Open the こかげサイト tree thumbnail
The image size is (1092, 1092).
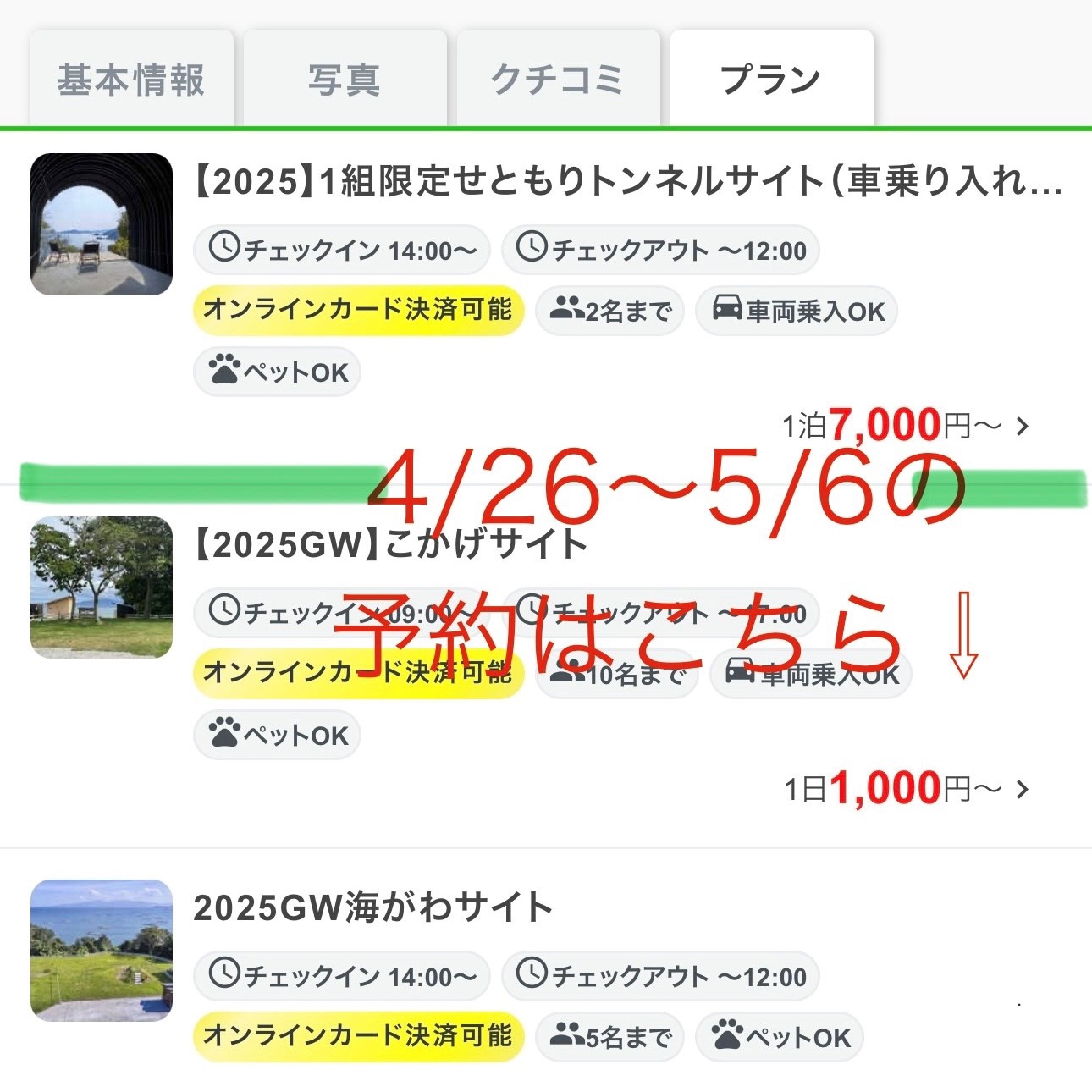tap(102, 587)
